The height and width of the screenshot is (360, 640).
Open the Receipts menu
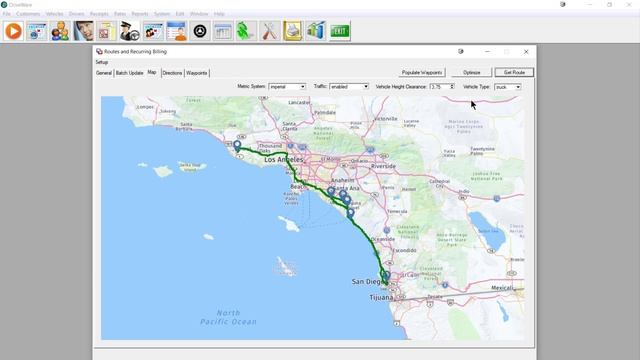tap(99, 14)
